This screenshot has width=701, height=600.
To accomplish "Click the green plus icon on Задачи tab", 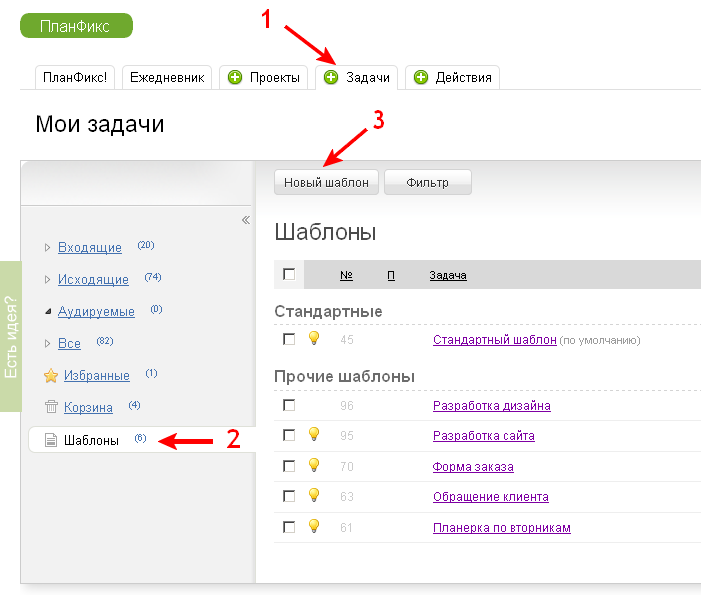I will (x=331, y=78).
